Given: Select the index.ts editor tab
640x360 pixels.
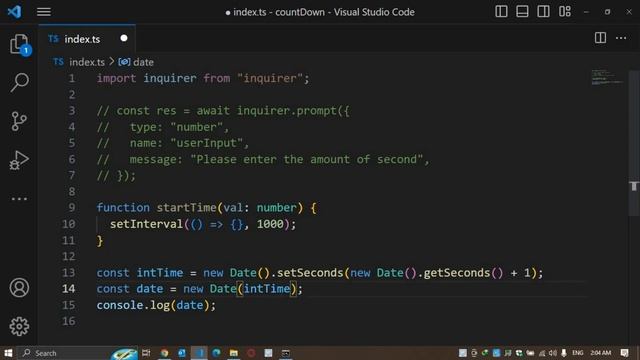Looking at the screenshot, I should pyautogui.click(x=87, y=39).
